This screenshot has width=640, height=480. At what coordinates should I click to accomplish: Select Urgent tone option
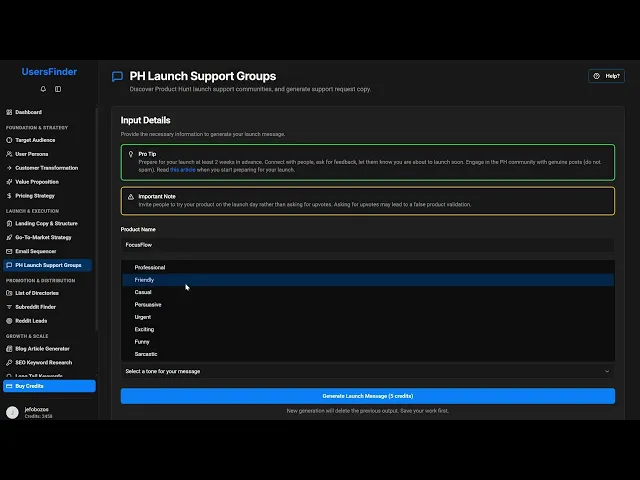(368, 317)
